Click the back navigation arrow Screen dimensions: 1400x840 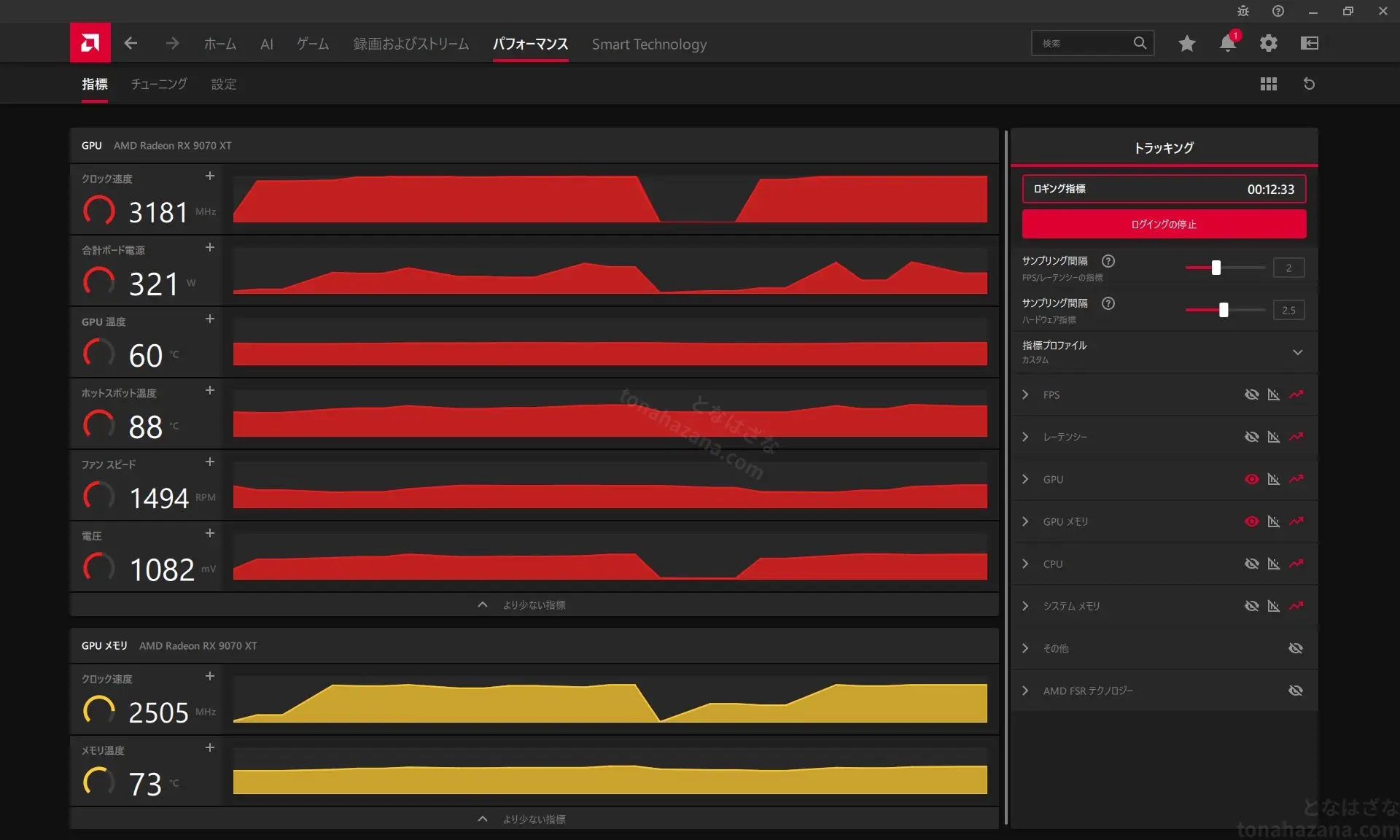(131, 43)
